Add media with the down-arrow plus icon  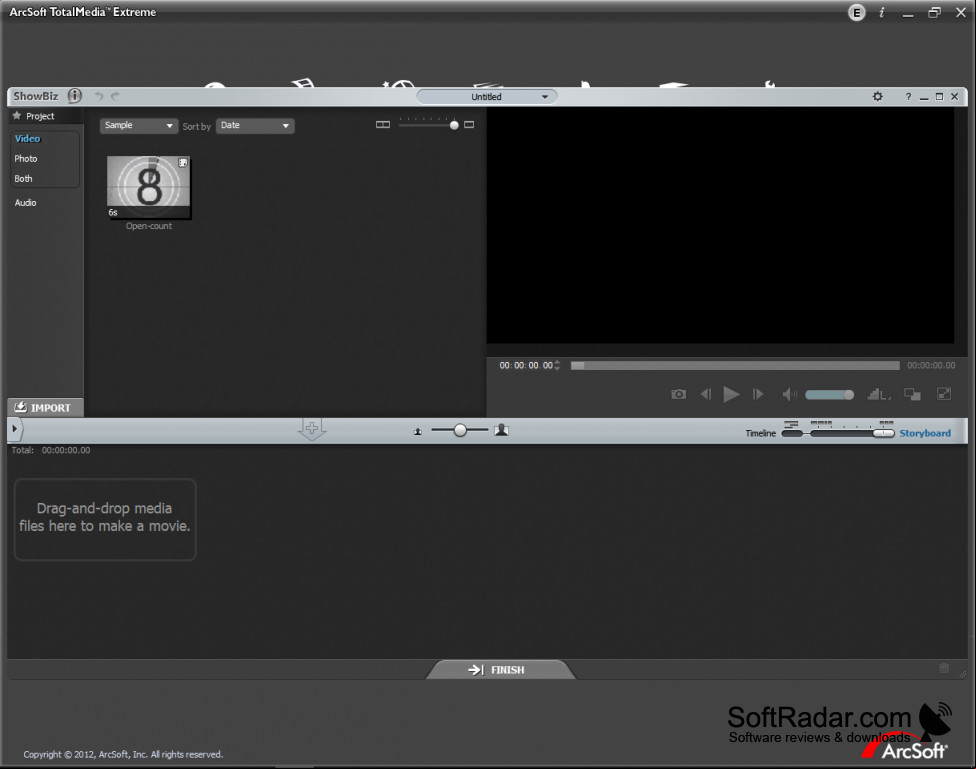[x=312, y=429]
